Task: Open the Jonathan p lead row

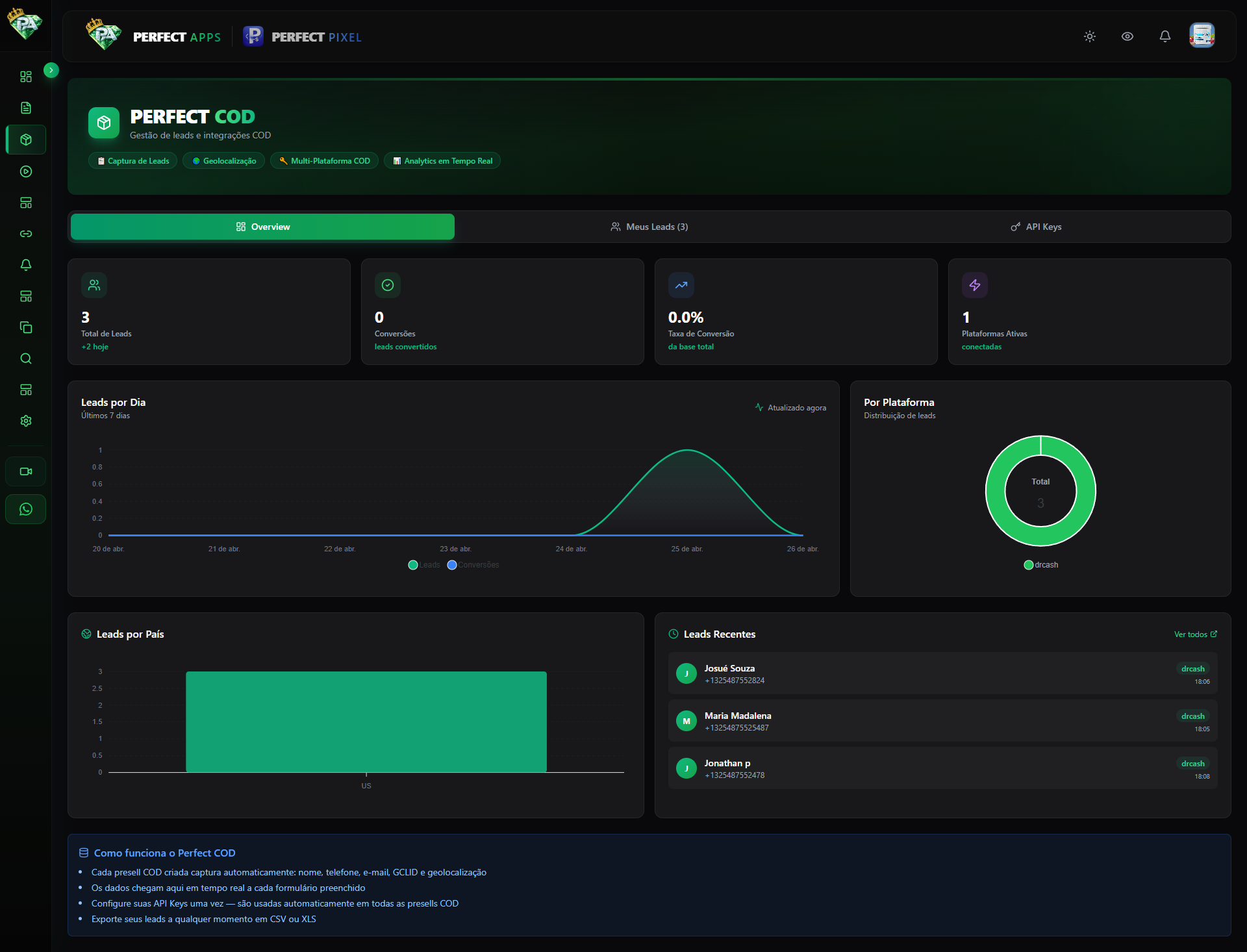Action: point(943,768)
